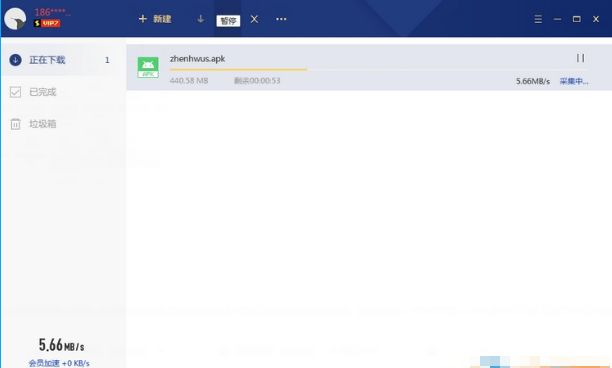Image resolution: width=612 pixels, height=368 pixels.
Task: Click the 186**** account name
Action: click(53, 12)
